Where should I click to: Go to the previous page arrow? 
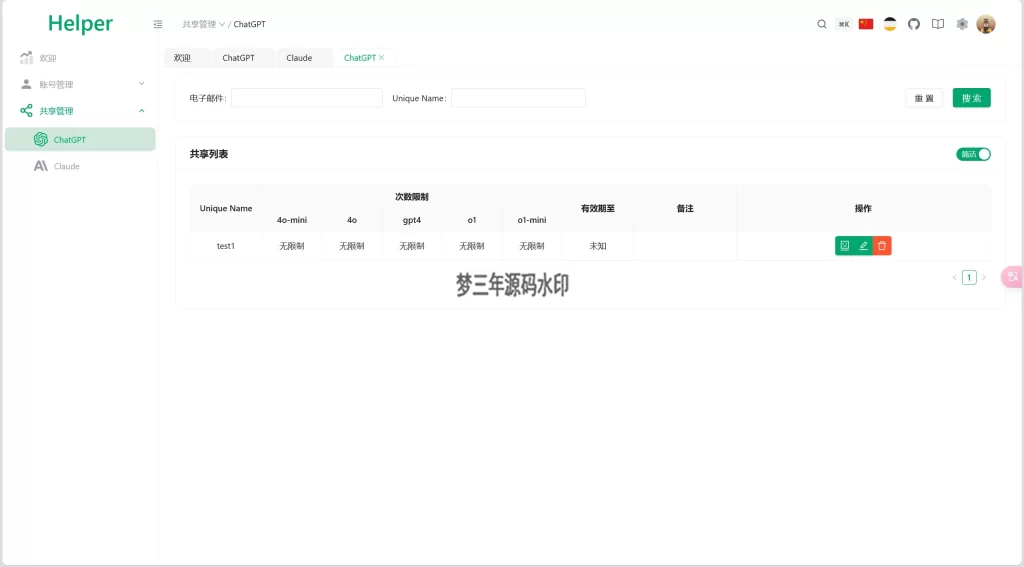click(x=954, y=278)
